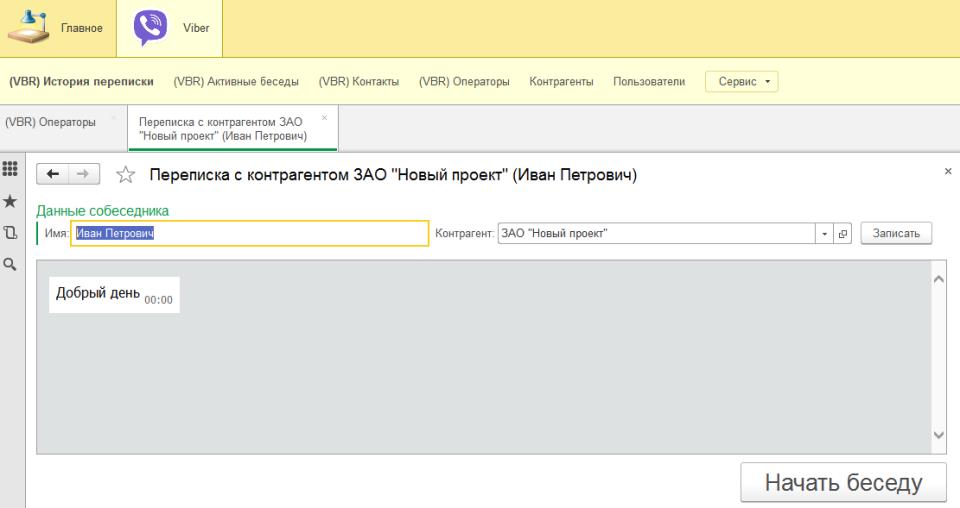The width and height of the screenshot is (960, 508).
Task: Go back with the left arrow
Action: tap(53, 175)
